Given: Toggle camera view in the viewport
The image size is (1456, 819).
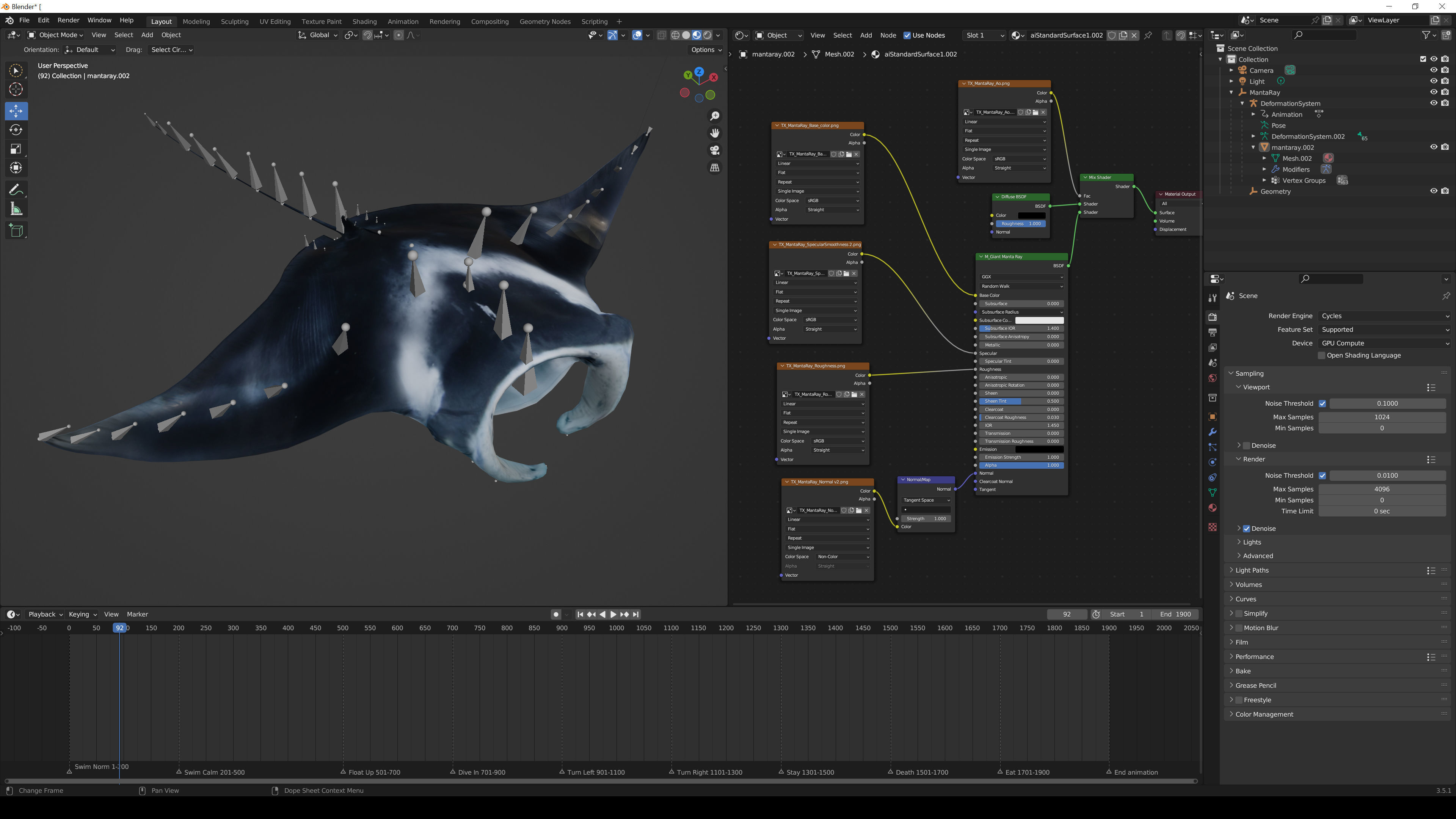Looking at the screenshot, I should pyautogui.click(x=715, y=151).
